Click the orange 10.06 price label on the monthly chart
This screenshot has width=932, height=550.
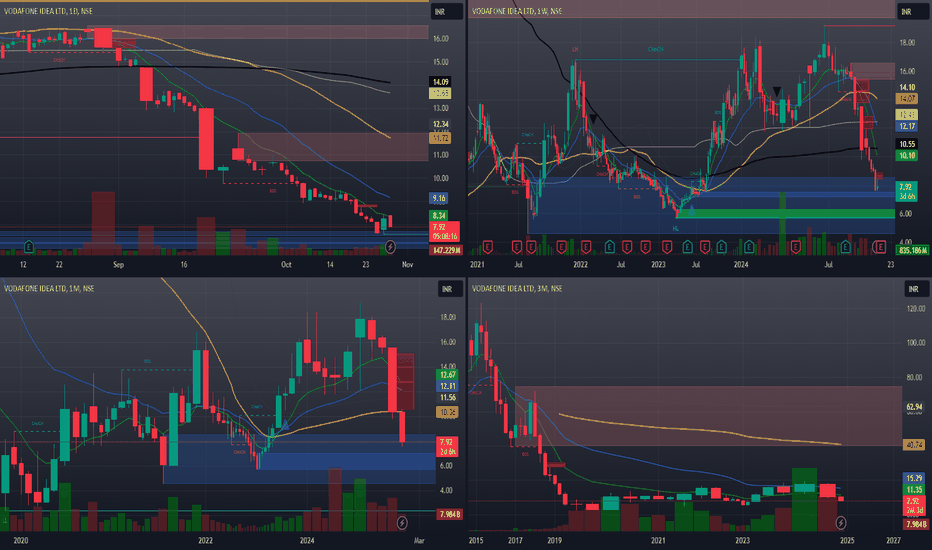[x=448, y=411]
